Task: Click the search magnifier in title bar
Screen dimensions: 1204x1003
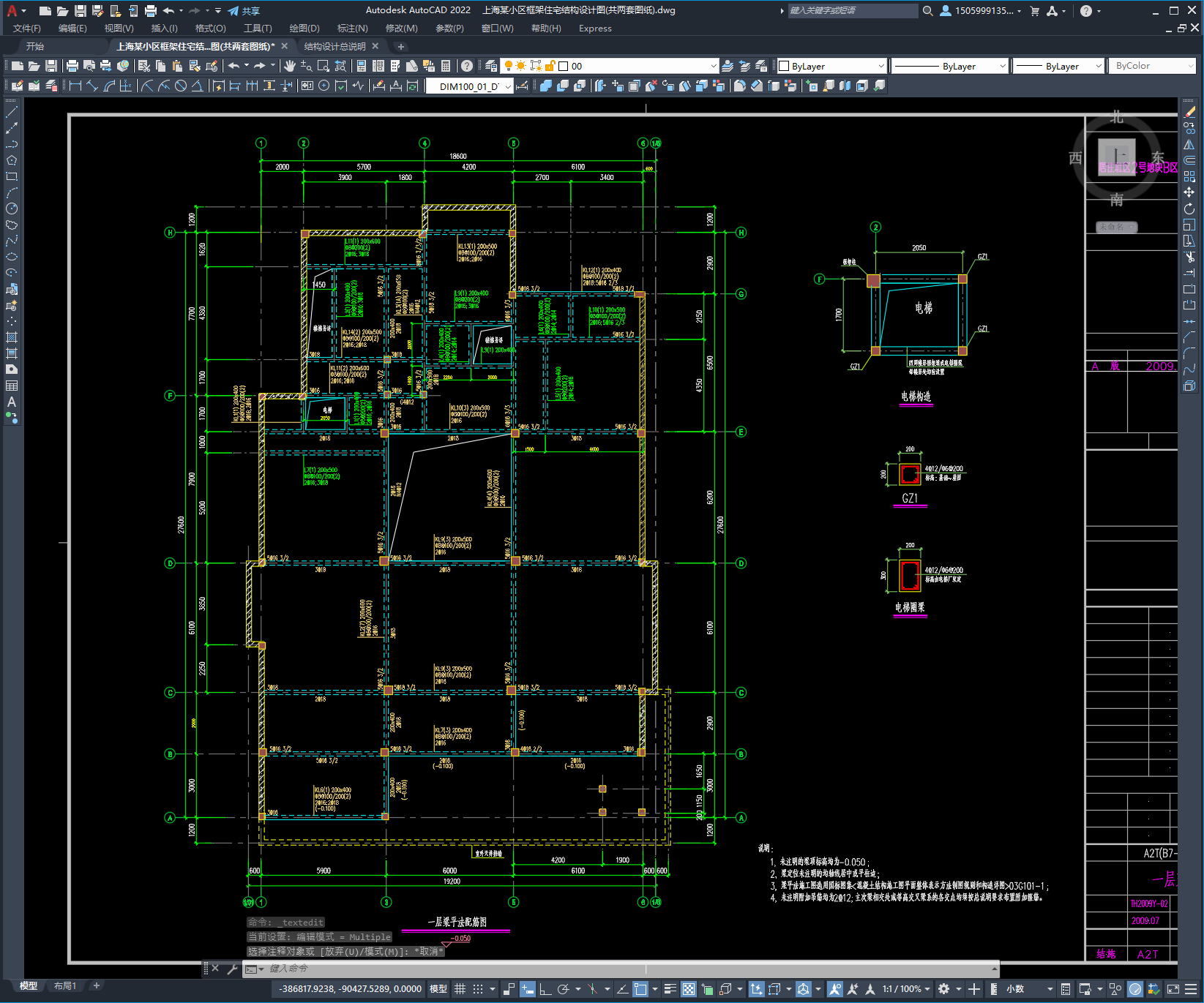Action: click(x=927, y=11)
